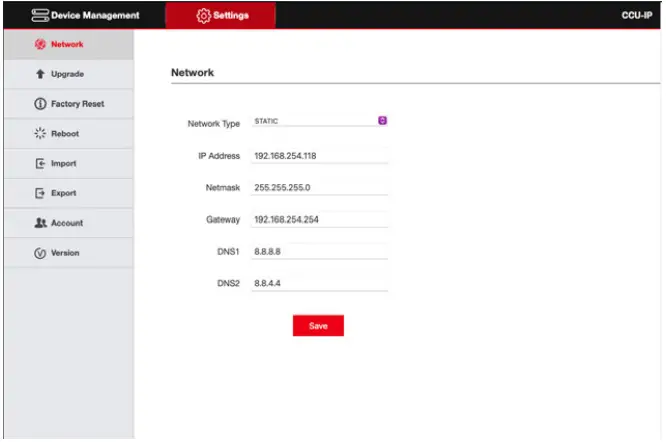Screen dimensions: 666x442
Task: Click the Gateway input field
Action: click(x=319, y=220)
